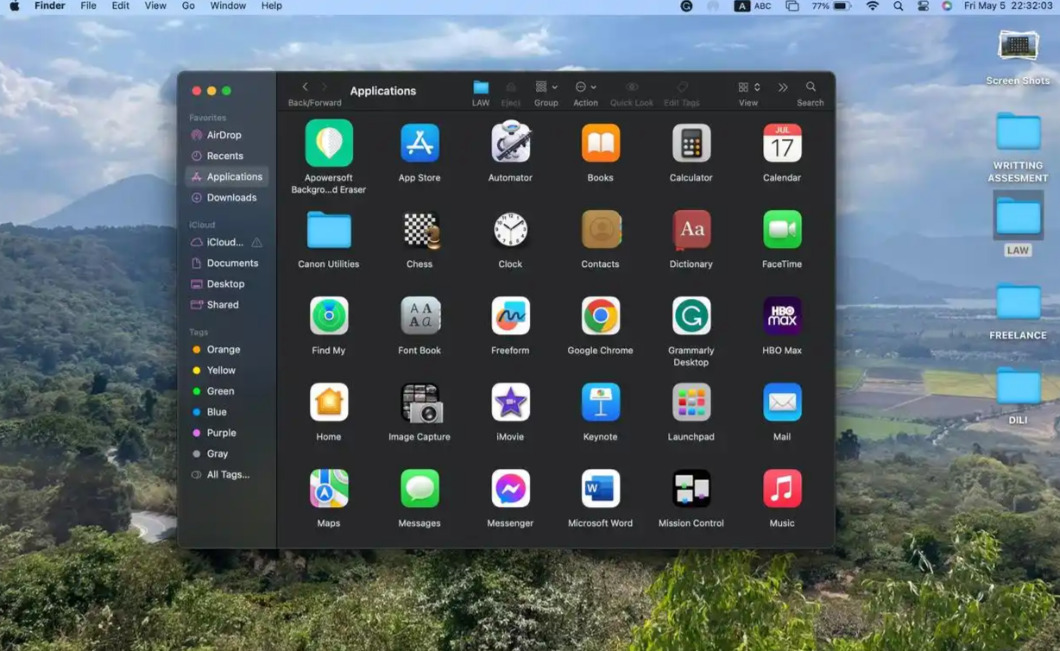Open the Help menu
The width and height of the screenshot is (1060, 651).
click(271, 6)
